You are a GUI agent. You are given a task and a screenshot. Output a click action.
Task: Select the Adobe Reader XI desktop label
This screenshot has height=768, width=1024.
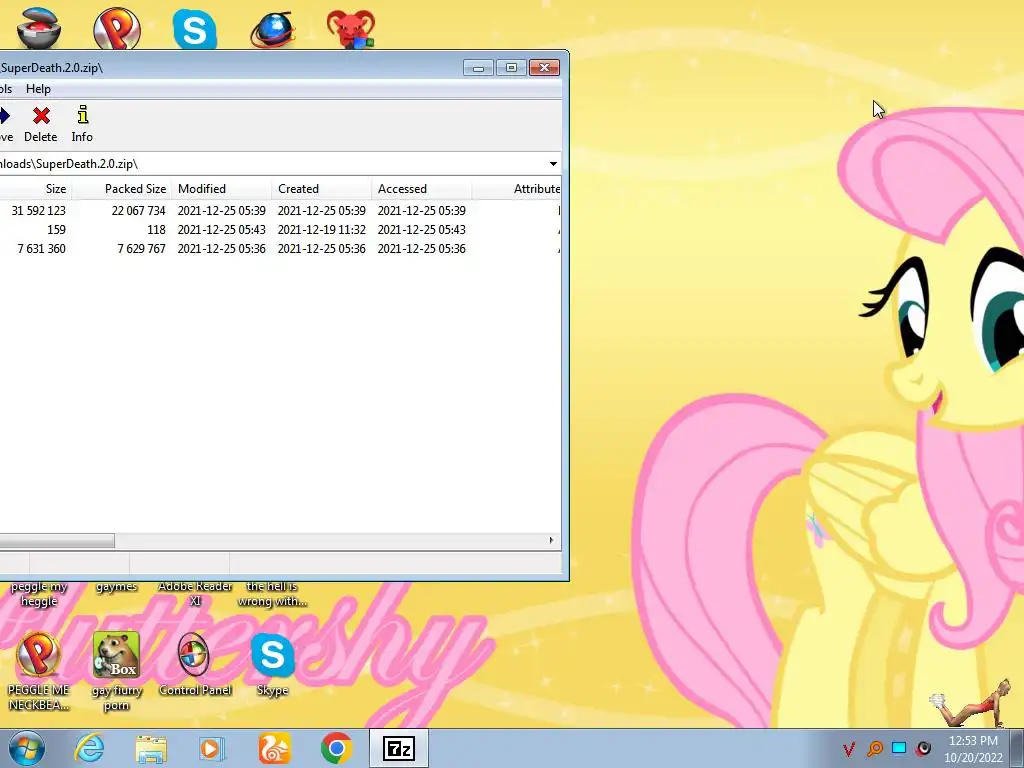pos(195,594)
